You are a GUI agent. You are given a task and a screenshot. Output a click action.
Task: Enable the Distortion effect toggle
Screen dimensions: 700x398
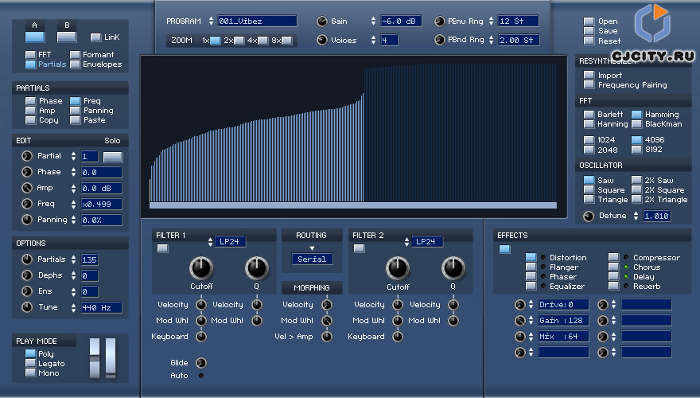531,257
